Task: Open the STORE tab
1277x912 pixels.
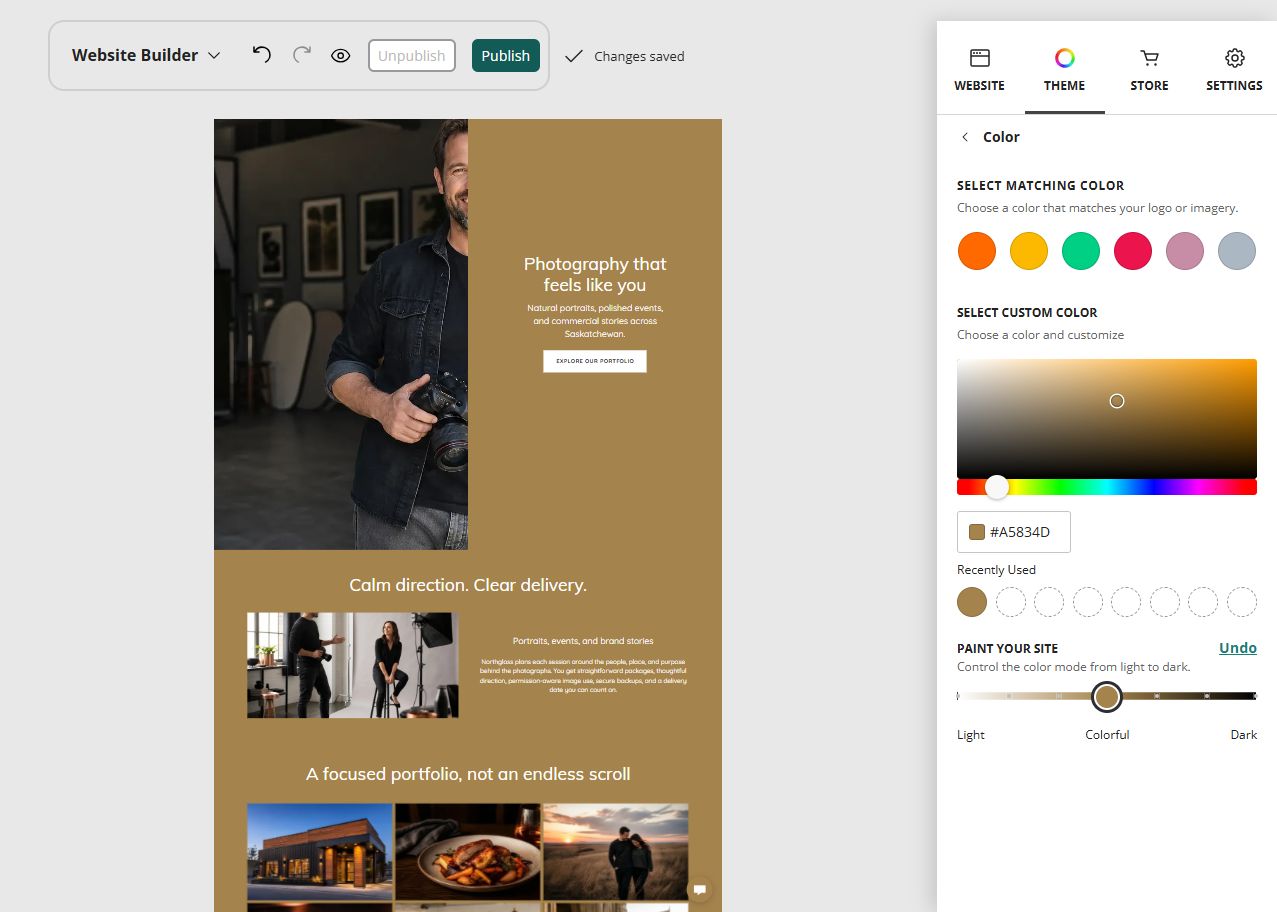Action: coord(1150,70)
